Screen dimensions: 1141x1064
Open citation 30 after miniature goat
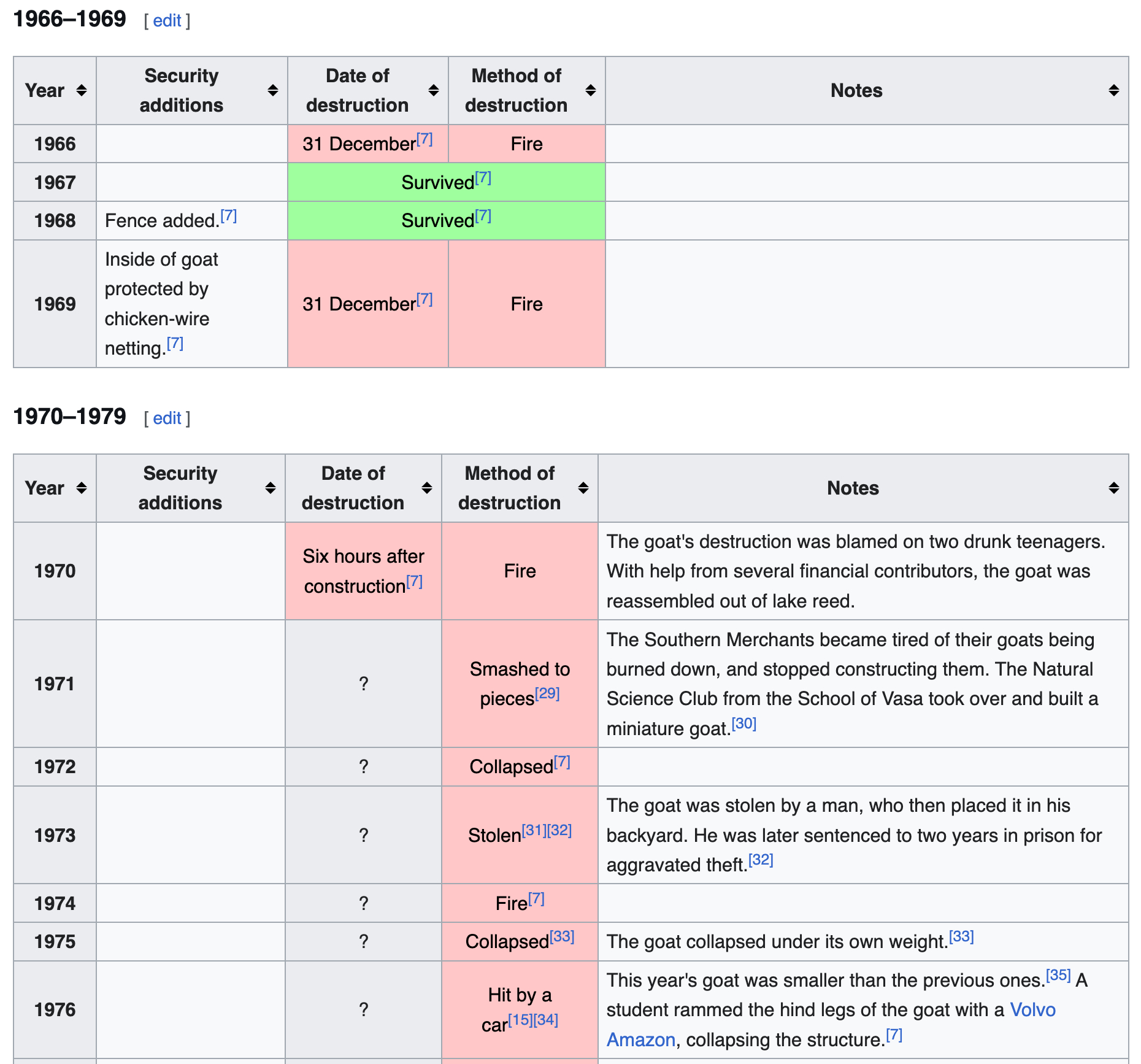point(743,724)
